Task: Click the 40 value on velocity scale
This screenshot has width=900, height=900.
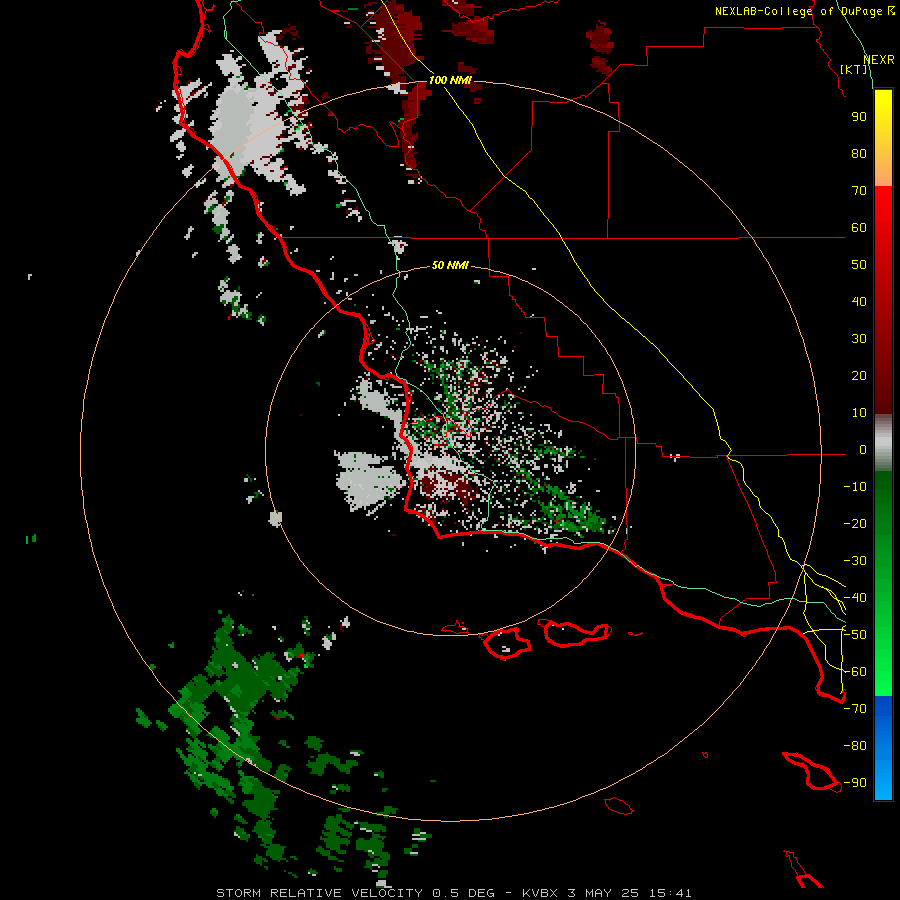Action: 859,301
